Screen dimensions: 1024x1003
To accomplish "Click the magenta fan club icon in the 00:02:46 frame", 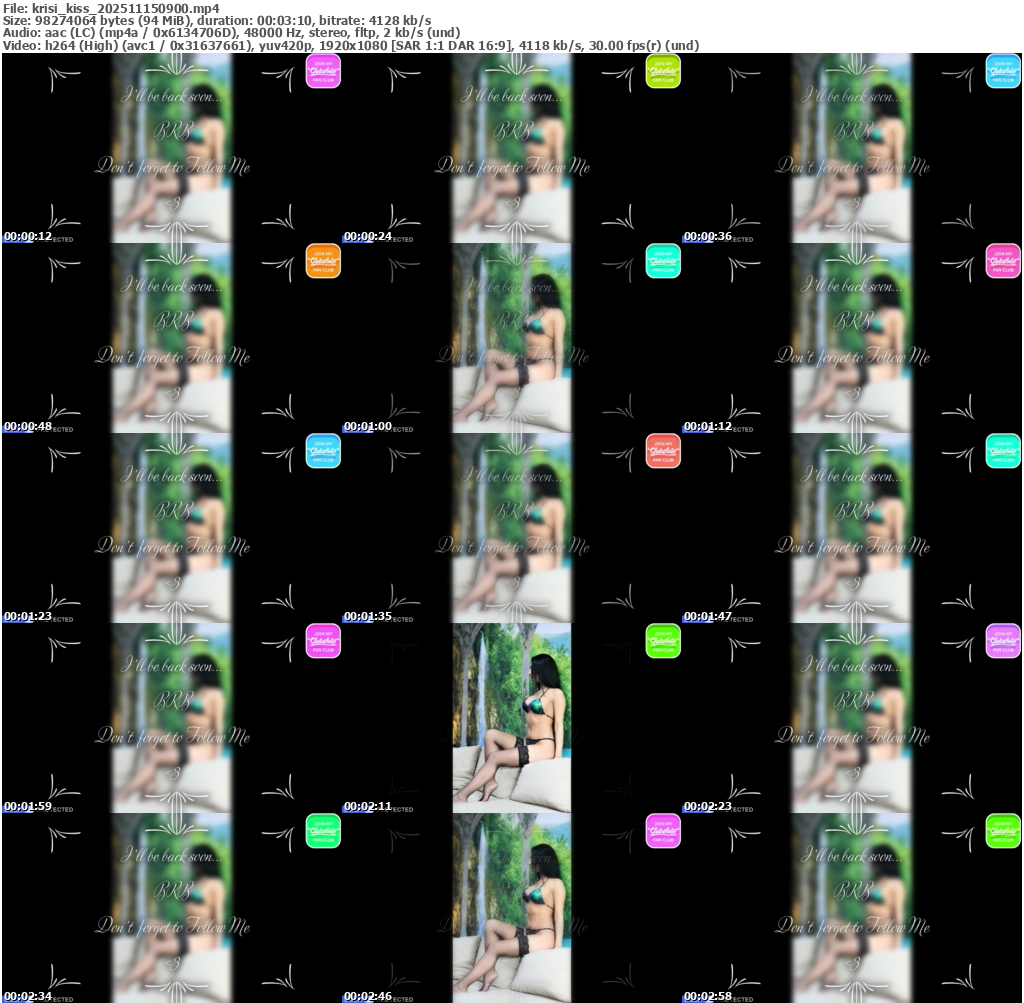I will point(663,831).
